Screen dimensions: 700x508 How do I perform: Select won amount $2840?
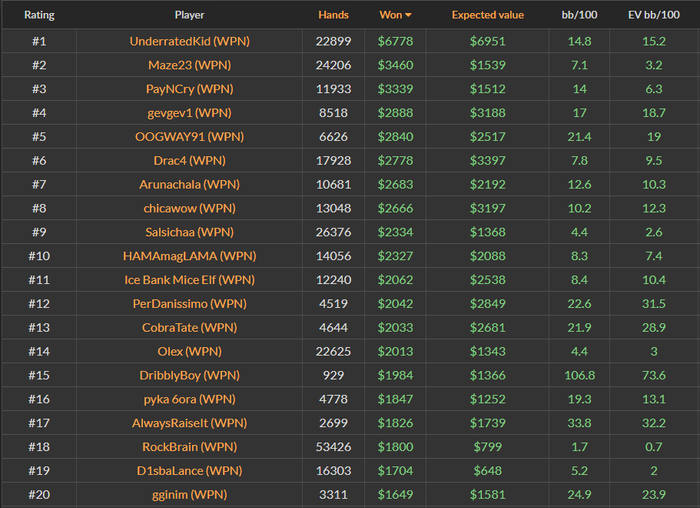point(395,137)
